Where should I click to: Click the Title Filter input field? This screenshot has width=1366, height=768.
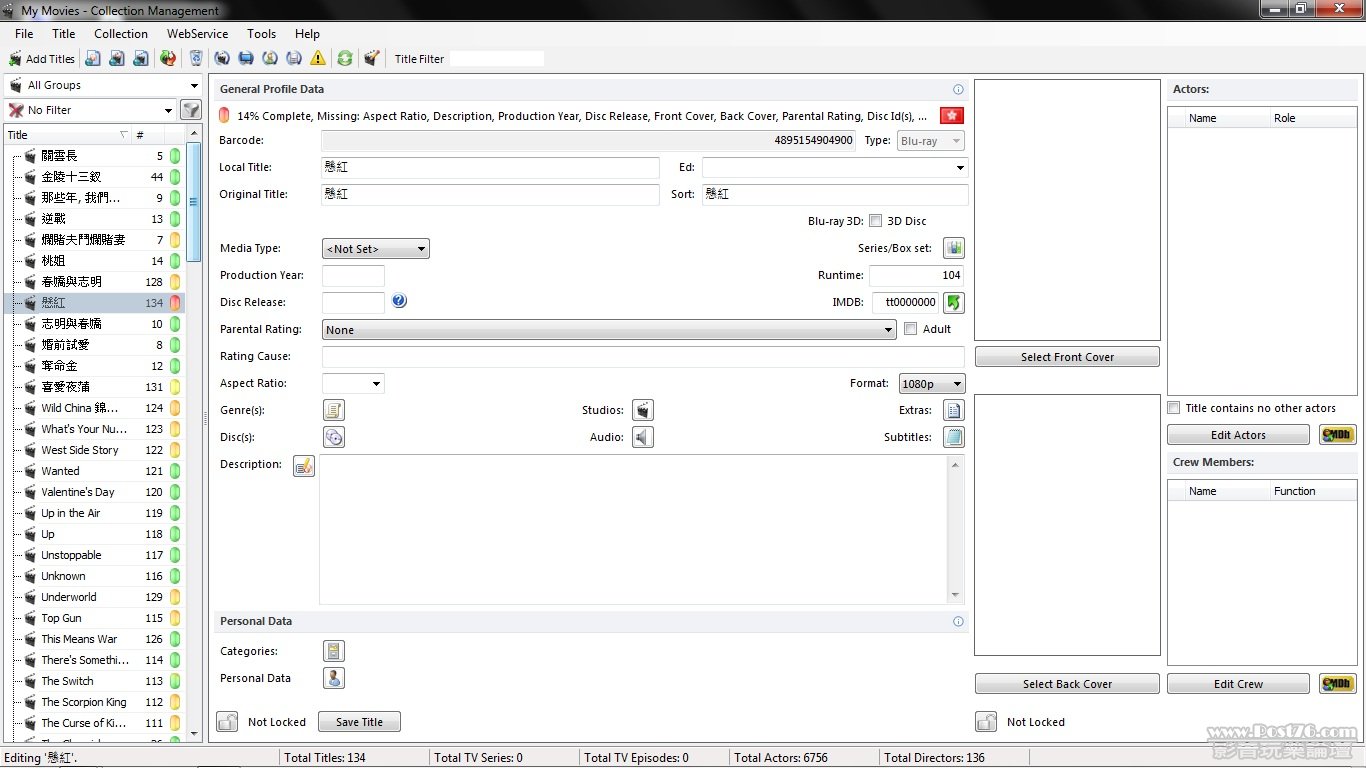tap(497, 59)
